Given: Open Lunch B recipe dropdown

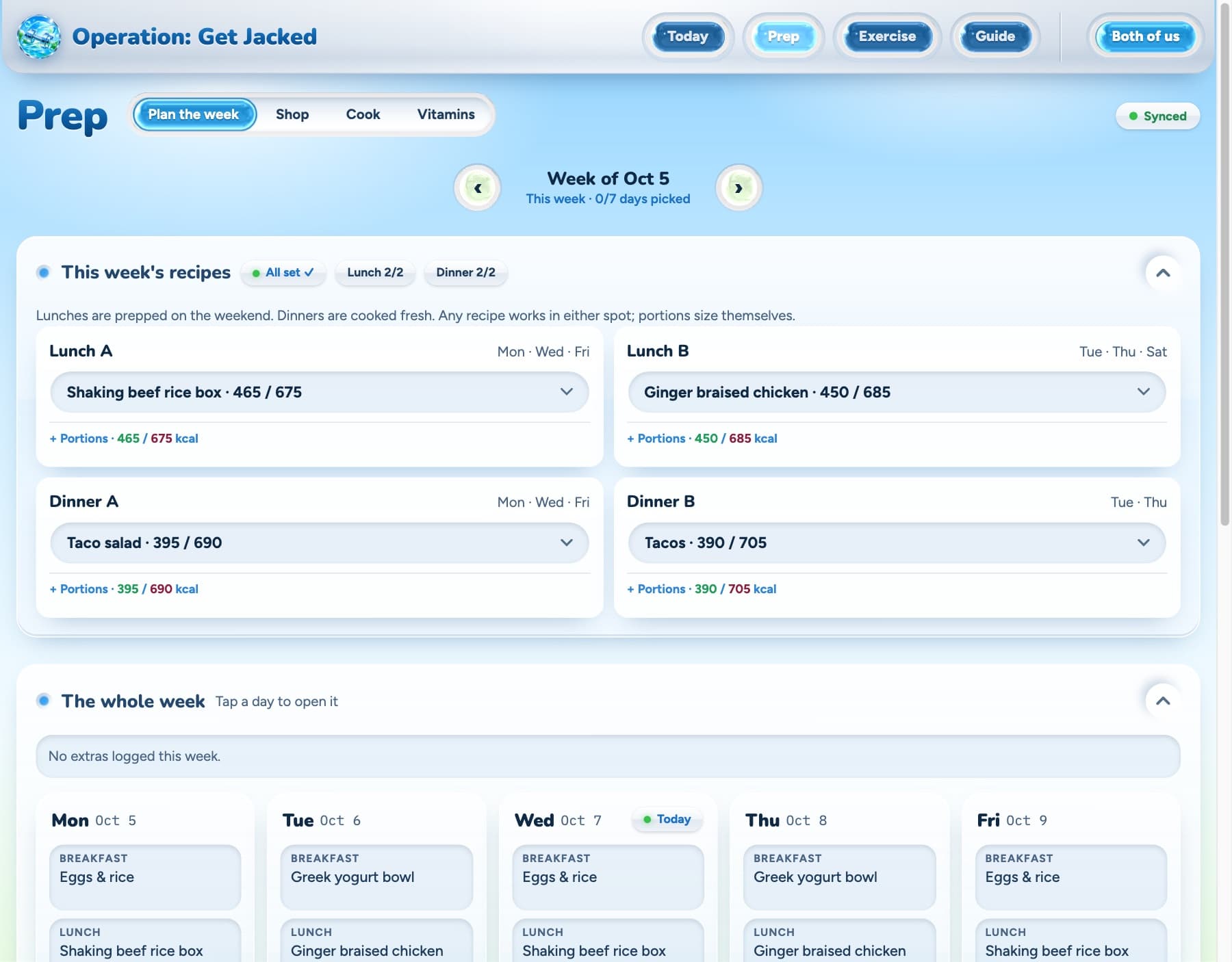Looking at the screenshot, I should [x=897, y=392].
